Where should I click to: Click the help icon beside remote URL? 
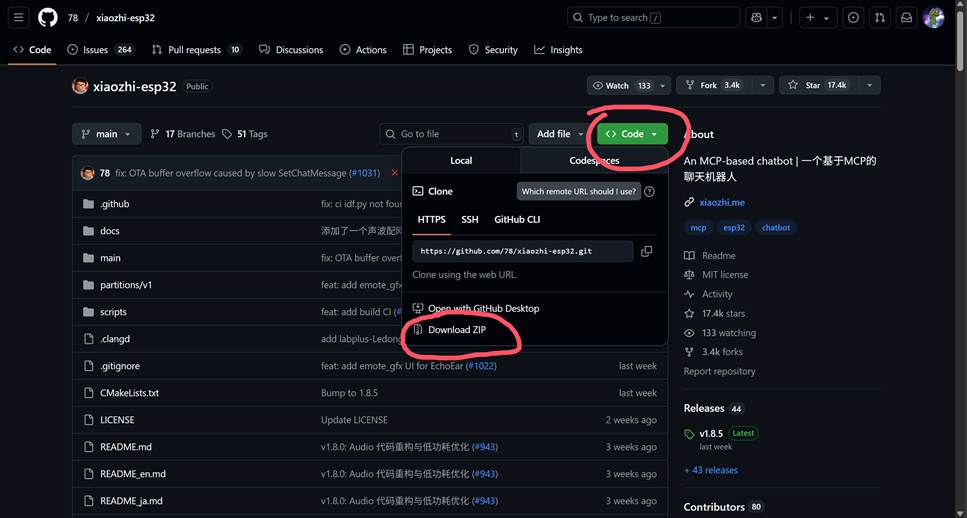tap(649, 191)
